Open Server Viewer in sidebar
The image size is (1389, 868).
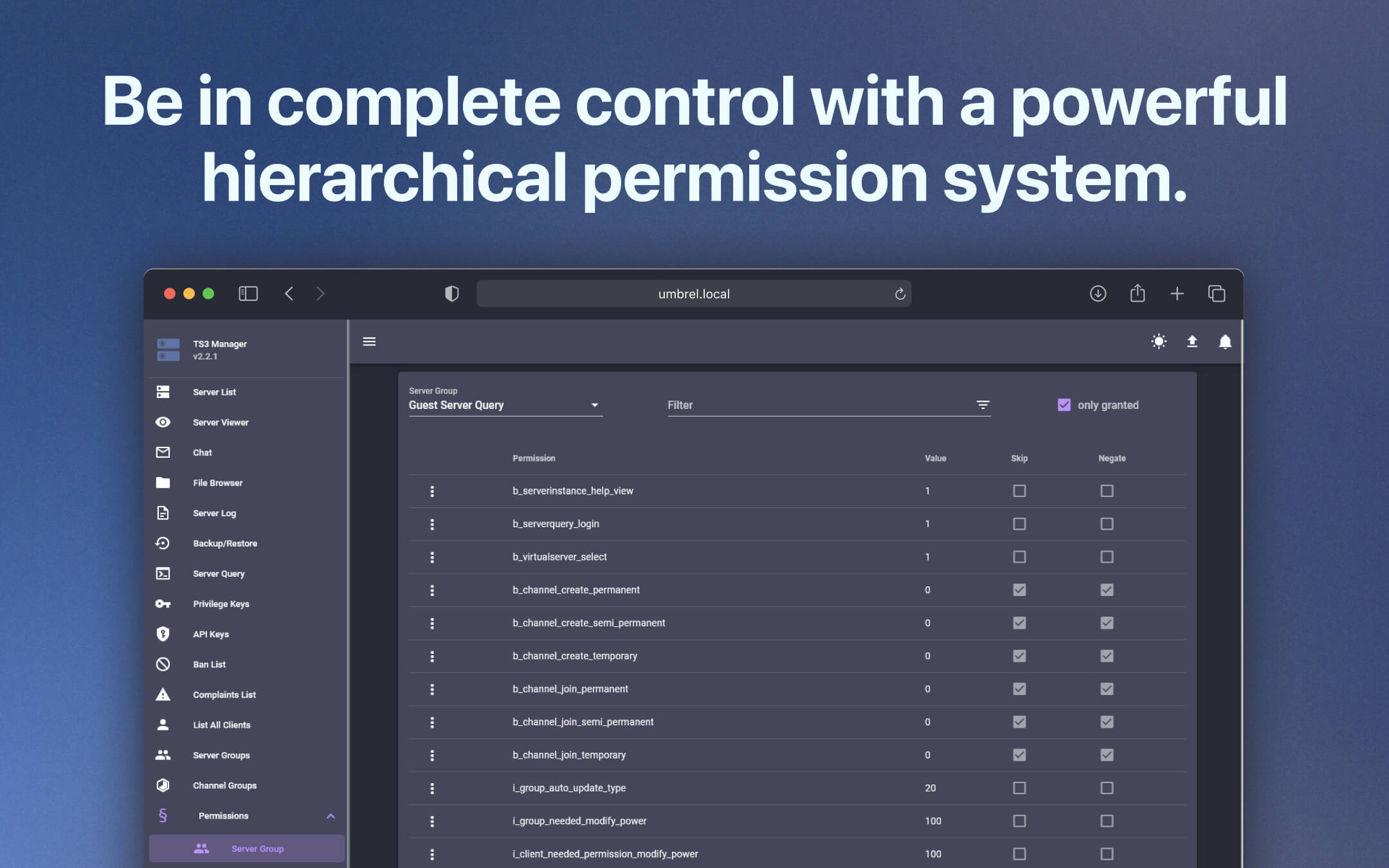pos(221,422)
